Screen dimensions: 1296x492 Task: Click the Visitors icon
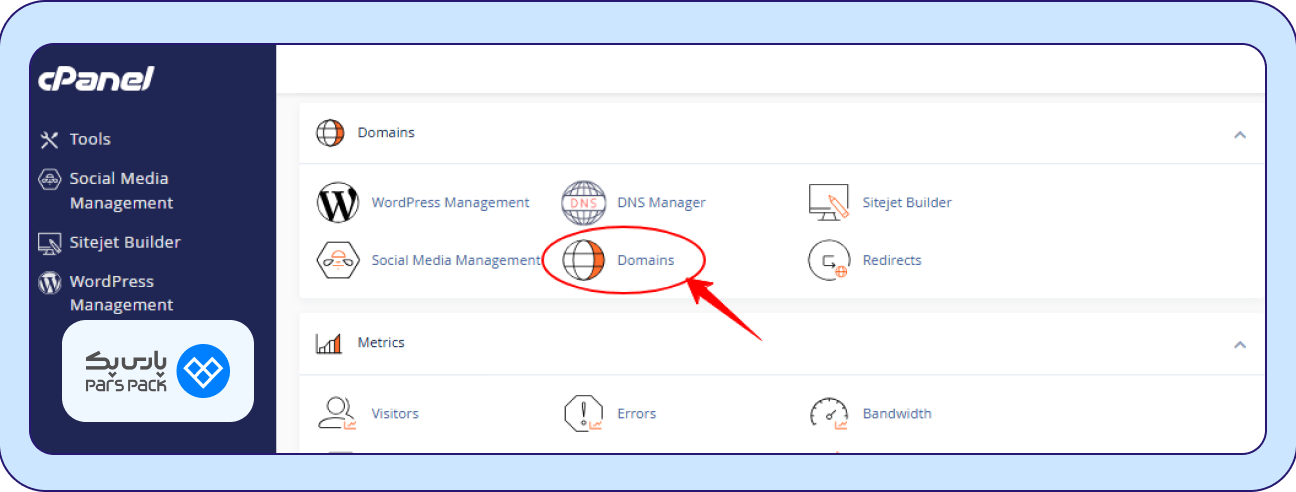[x=337, y=412]
